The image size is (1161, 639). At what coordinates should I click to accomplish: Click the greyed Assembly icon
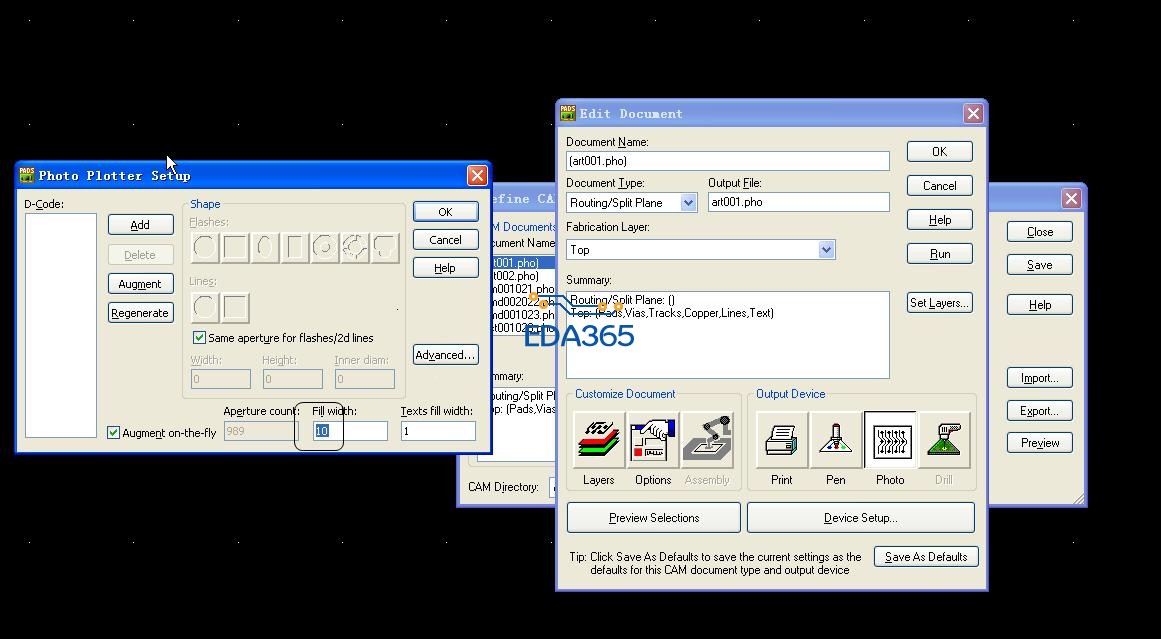pos(707,440)
